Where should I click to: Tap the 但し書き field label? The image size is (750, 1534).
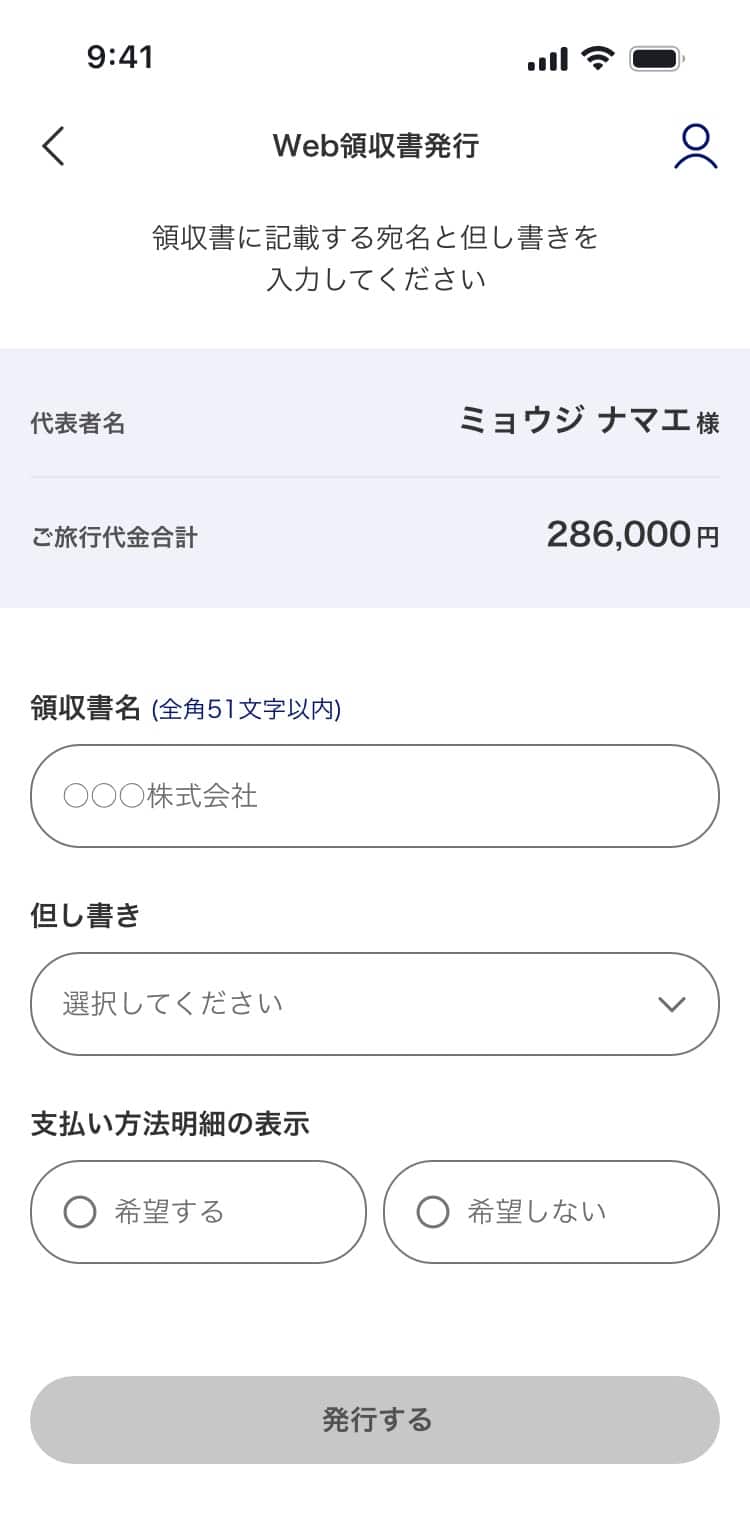pyautogui.click(x=85, y=915)
